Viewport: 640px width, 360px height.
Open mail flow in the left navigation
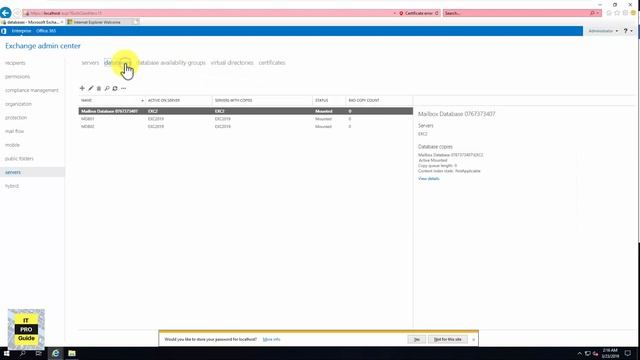14,131
